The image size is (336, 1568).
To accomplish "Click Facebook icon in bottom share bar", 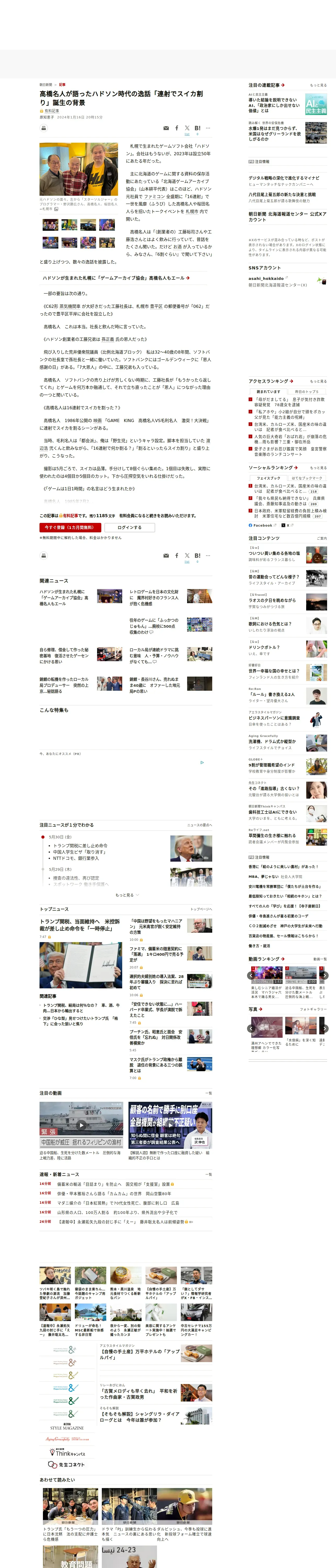I will coord(177,556).
